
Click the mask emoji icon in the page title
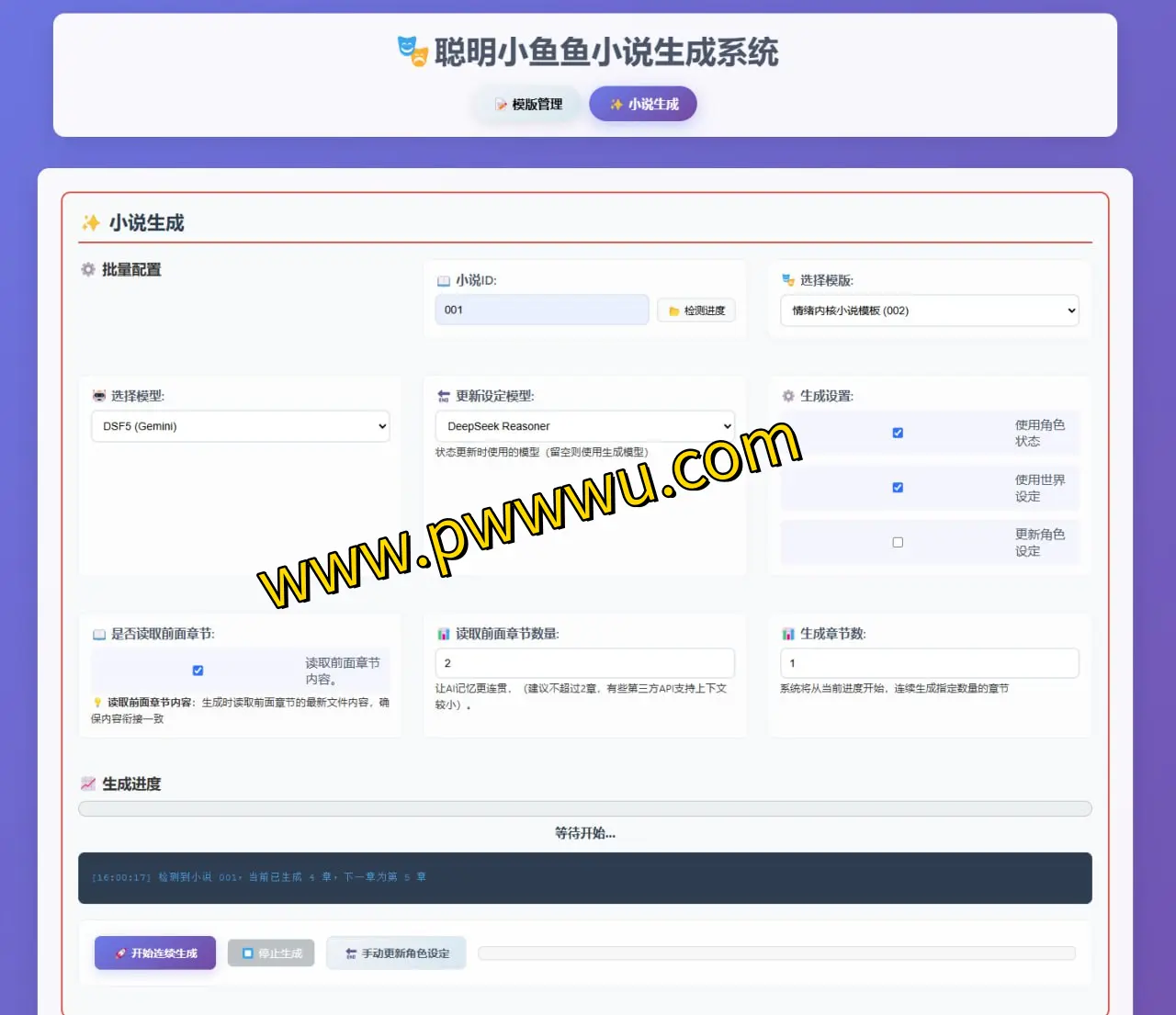point(413,52)
